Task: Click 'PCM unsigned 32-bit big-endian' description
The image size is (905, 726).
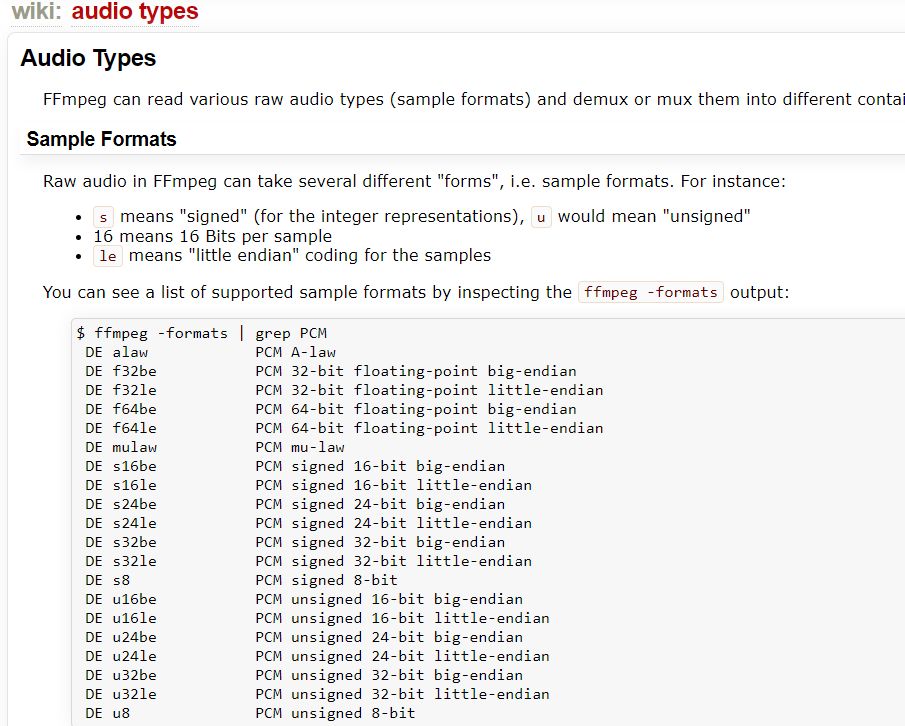Action: point(389,675)
